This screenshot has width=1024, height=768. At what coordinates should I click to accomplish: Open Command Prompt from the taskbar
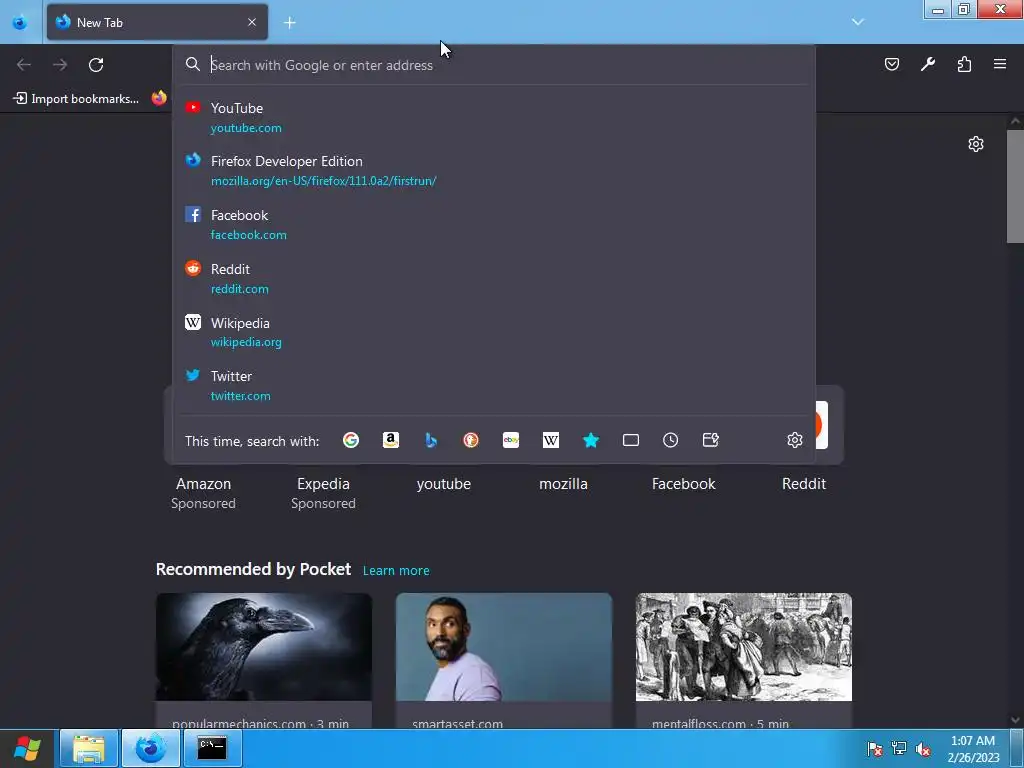click(212, 748)
